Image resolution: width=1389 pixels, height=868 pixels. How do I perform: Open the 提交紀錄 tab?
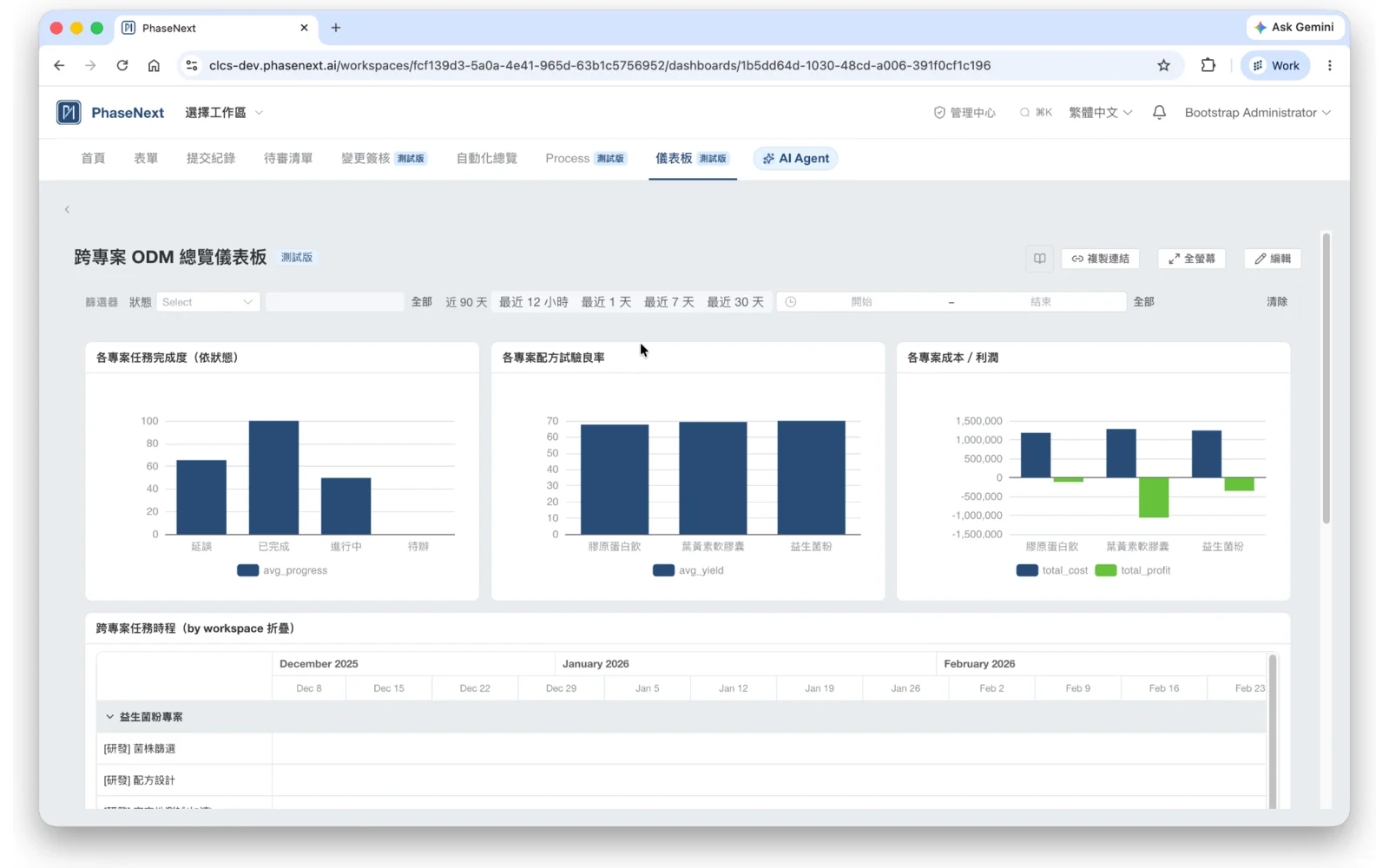coord(211,158)
